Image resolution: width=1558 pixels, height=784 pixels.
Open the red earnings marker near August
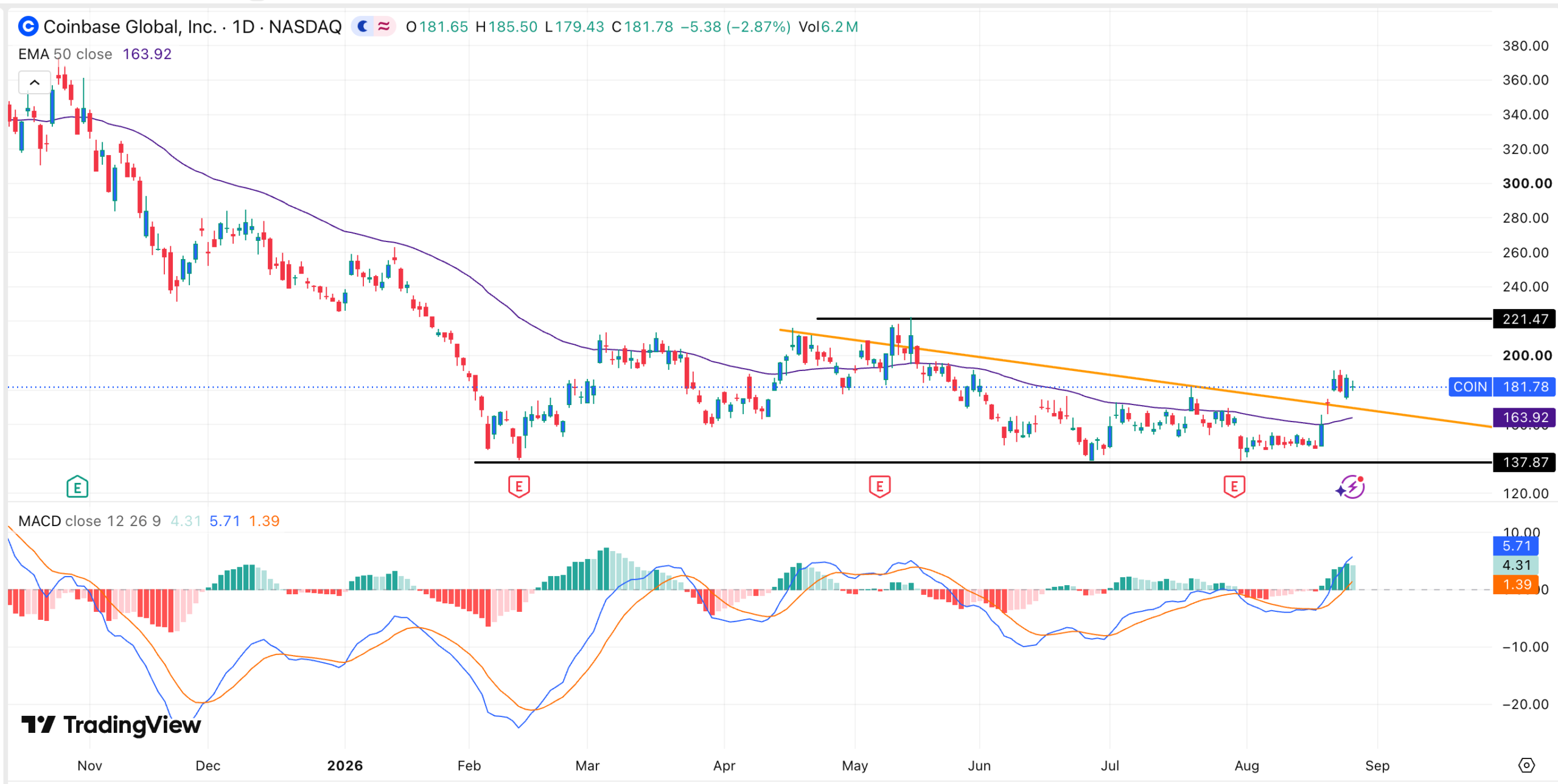click(1234, 486)
